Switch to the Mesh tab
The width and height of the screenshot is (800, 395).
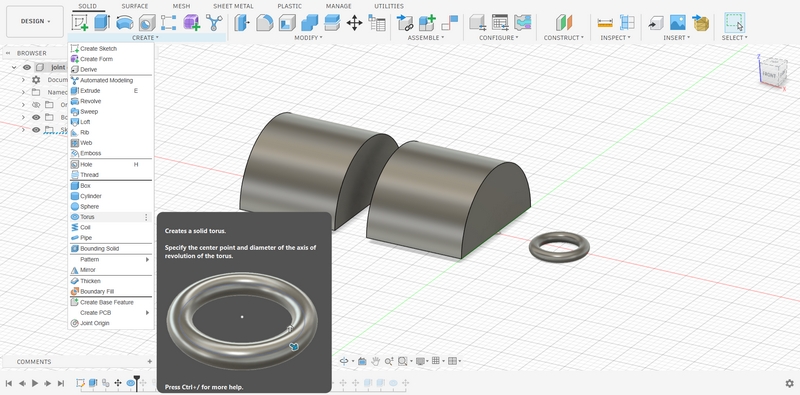(181, 6)
